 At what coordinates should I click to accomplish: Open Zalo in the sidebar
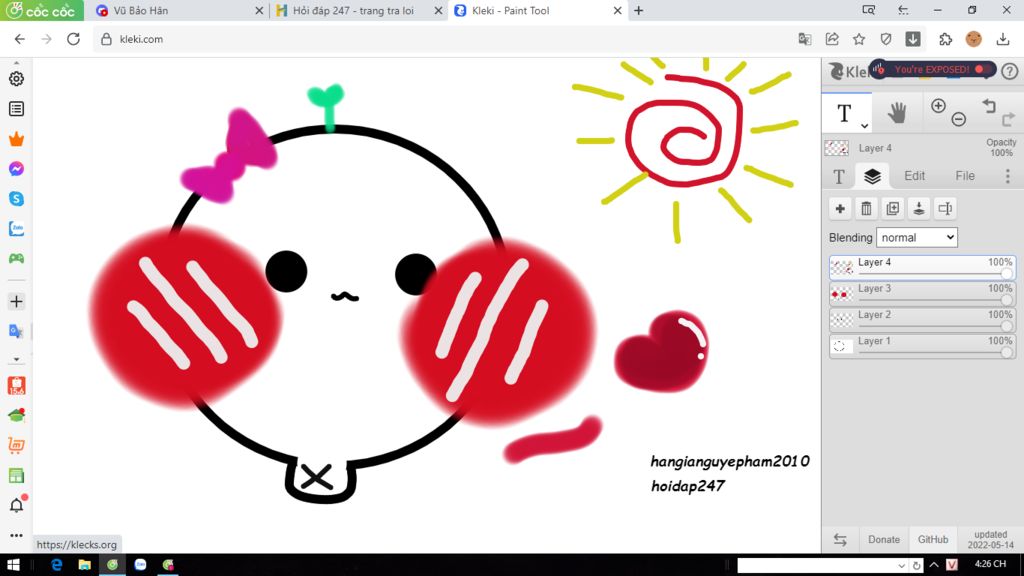click(16, 229)
